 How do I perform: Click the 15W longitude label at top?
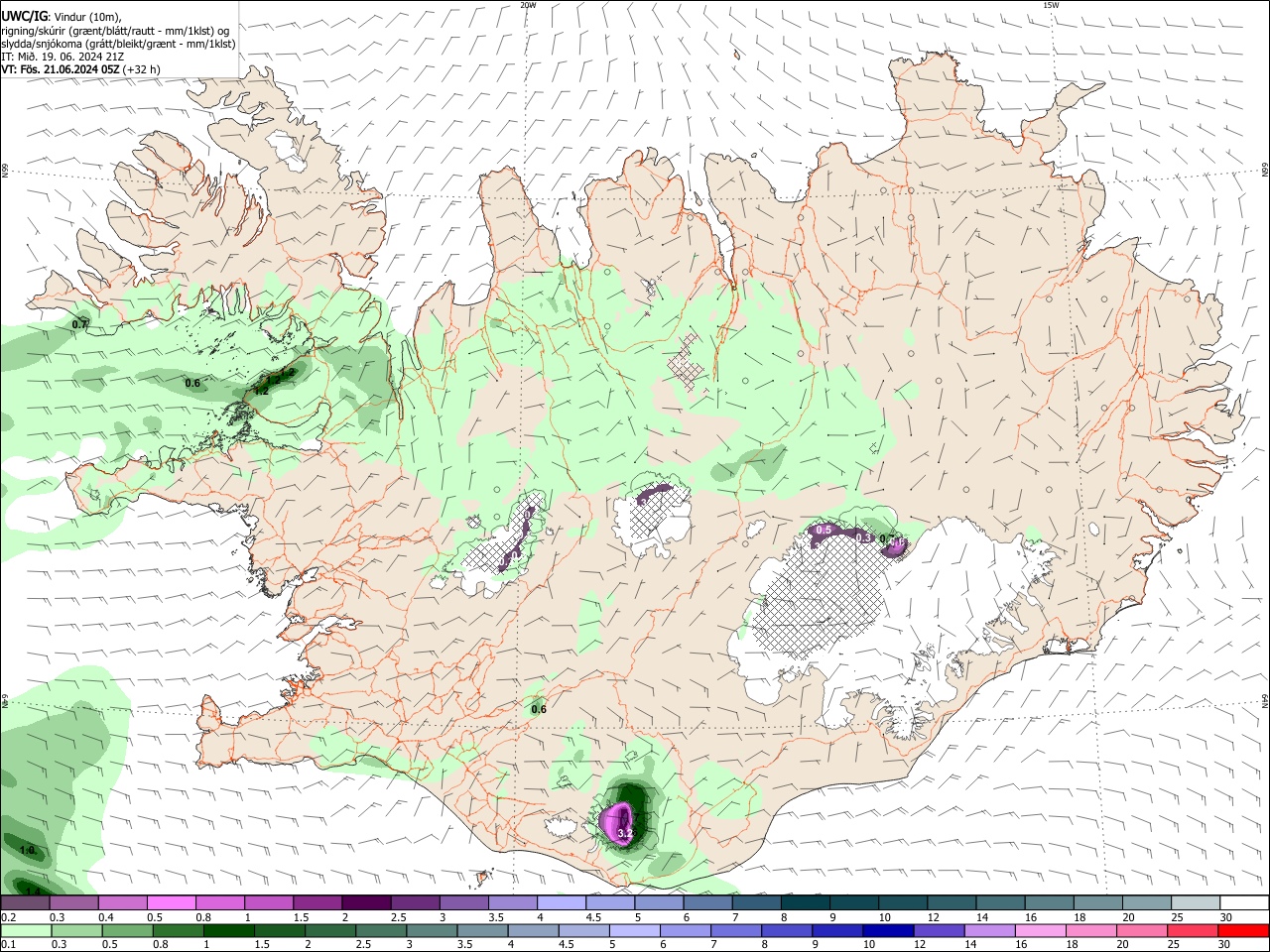point(1051,5)
